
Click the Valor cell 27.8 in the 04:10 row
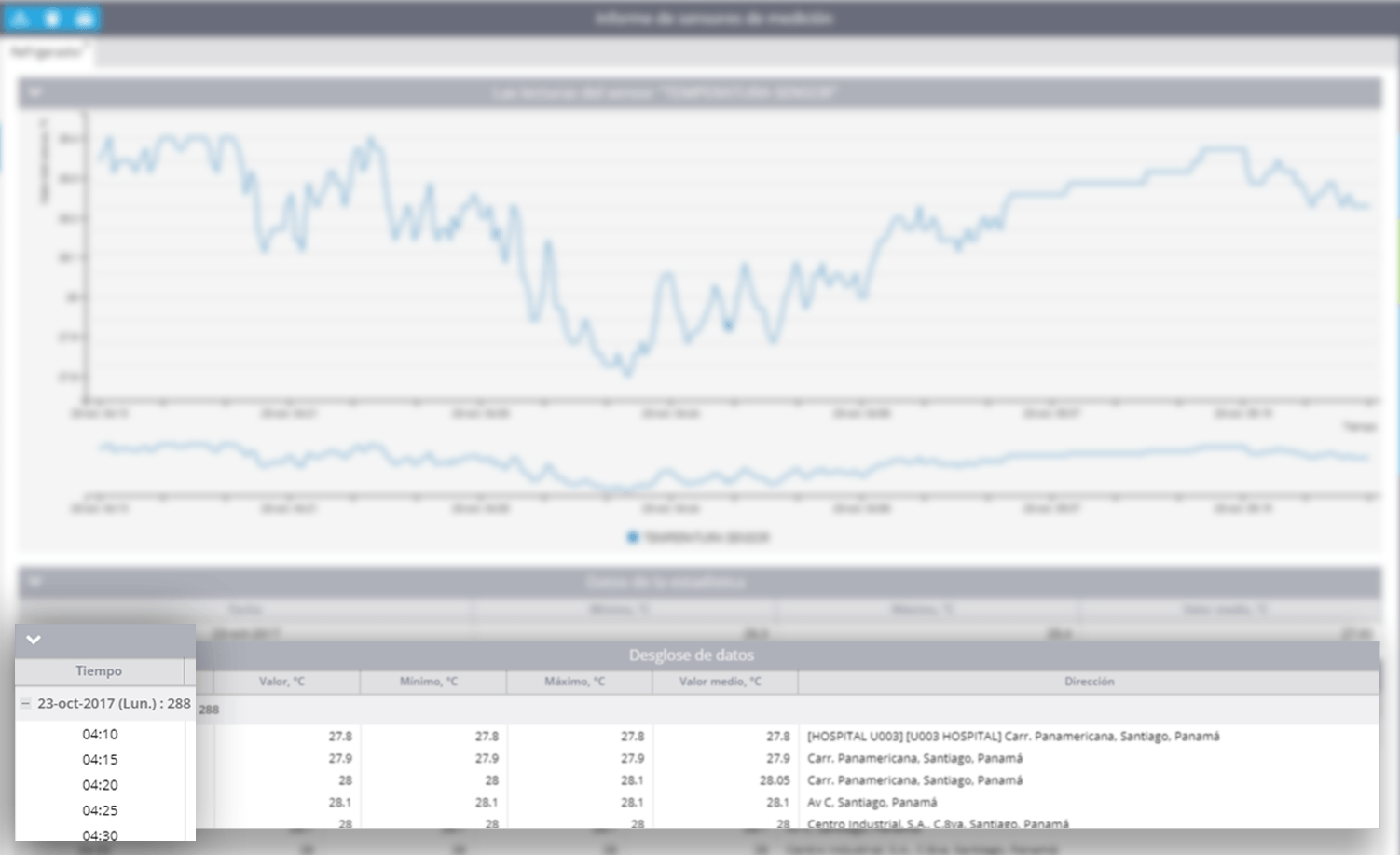click(x=340, y=737)
